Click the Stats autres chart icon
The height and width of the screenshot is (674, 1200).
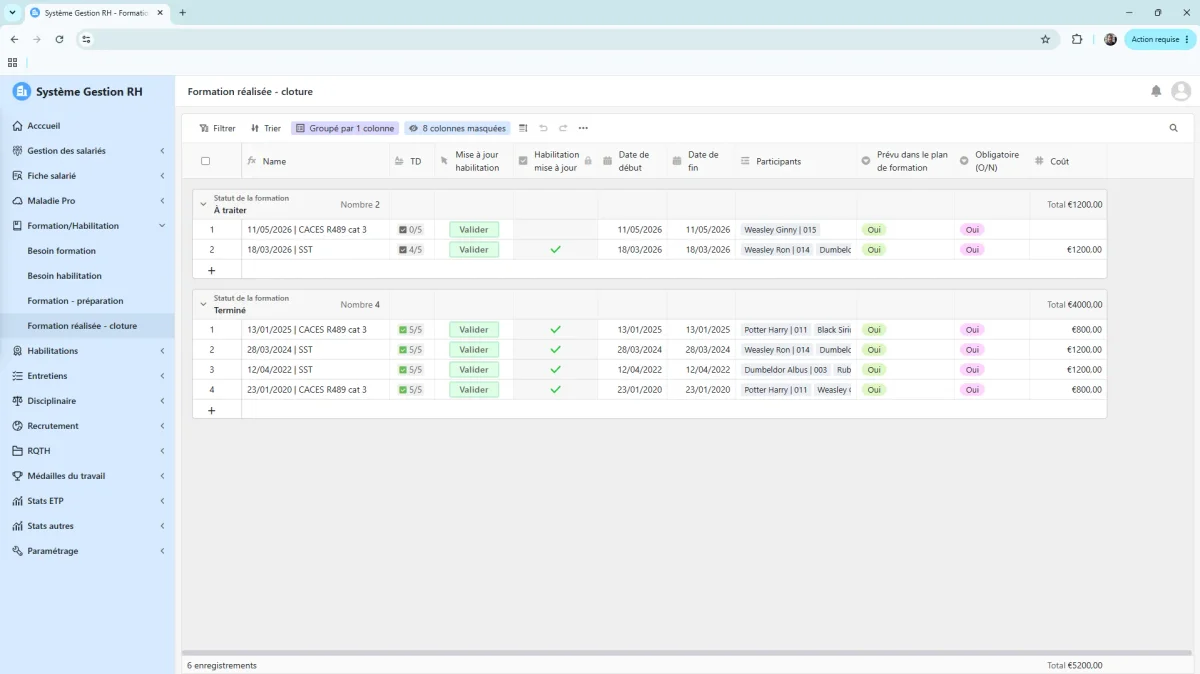(x=17, y=526)
